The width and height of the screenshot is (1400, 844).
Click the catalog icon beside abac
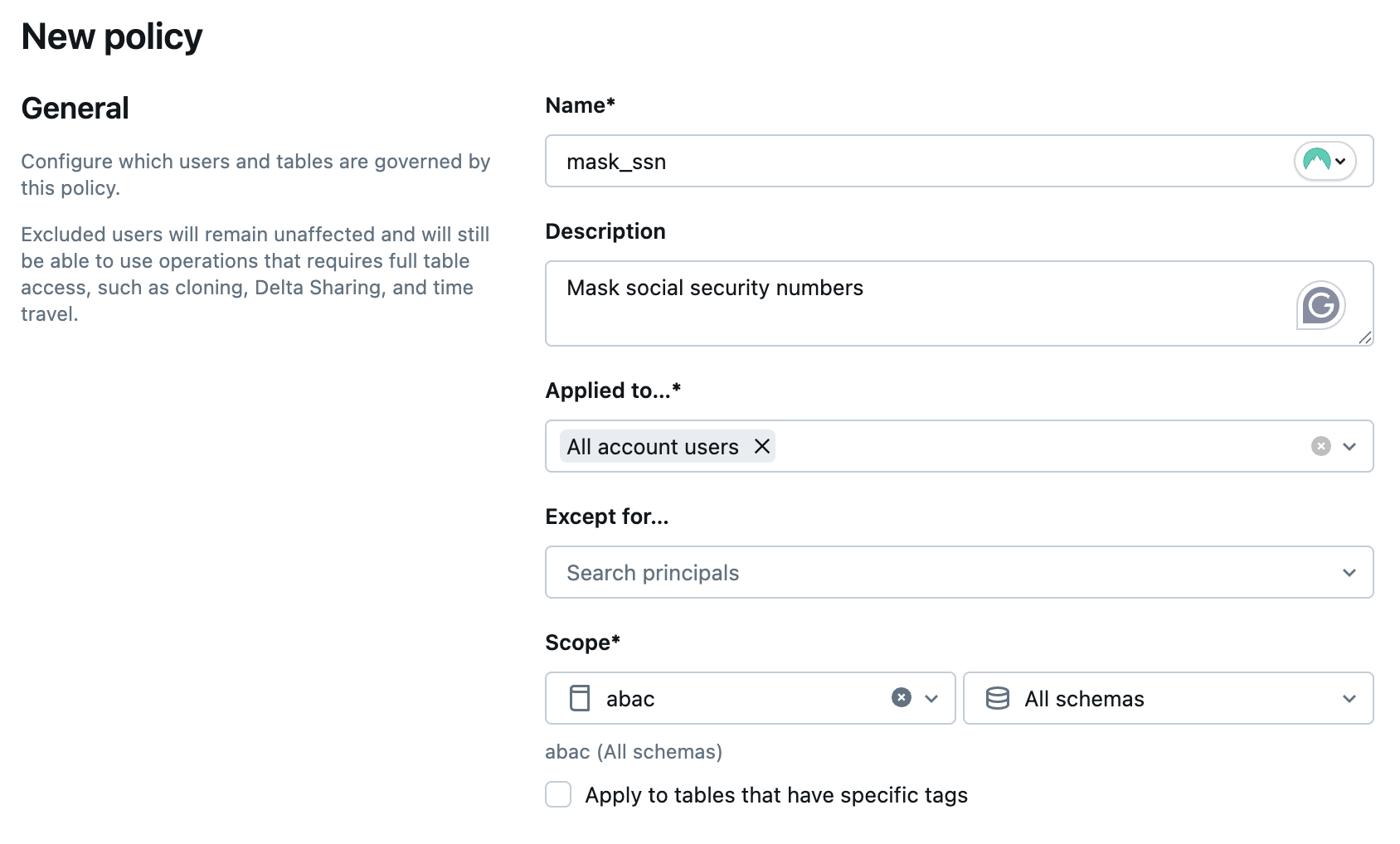click(580, 698)
